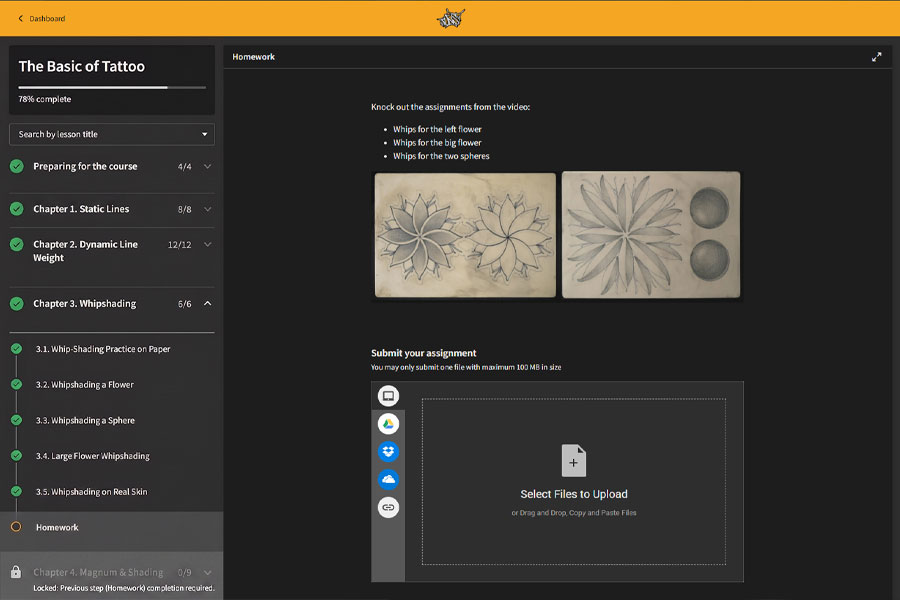Click the 12/12 lesson count
900x600 pixels.
tap(179, 245)
